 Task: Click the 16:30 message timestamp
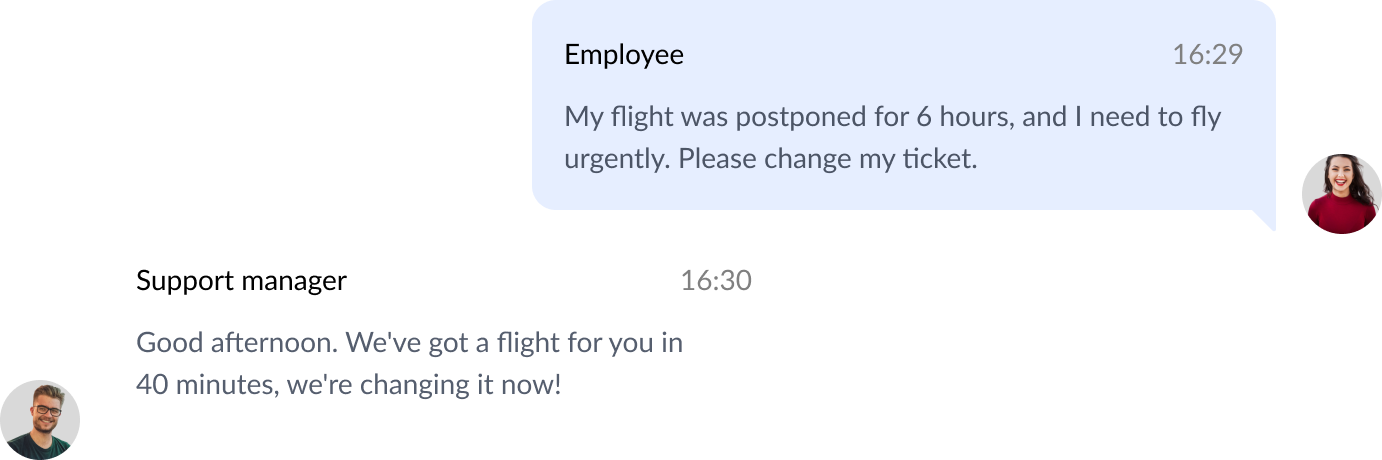tap(715, 281)
